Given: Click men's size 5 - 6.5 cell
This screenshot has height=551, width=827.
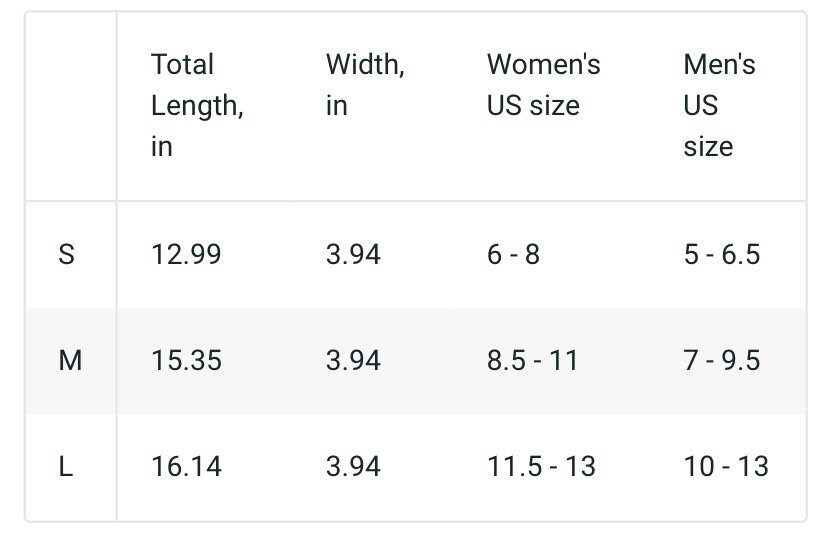Looking at the screenshot, I should 722,255.
